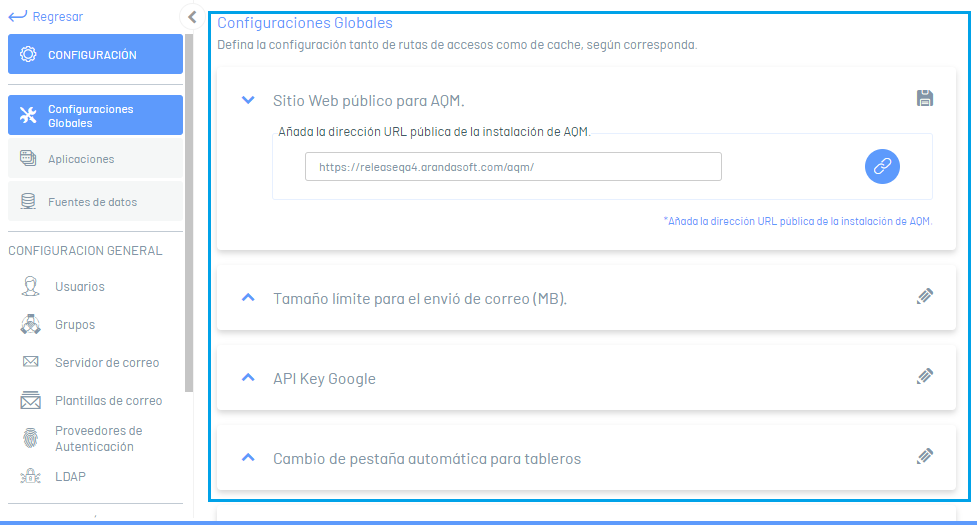Click pencil edit icon for API Key Google
Image resolution: width=977 pixels, height=525 pixels.
tap(925, 376)
